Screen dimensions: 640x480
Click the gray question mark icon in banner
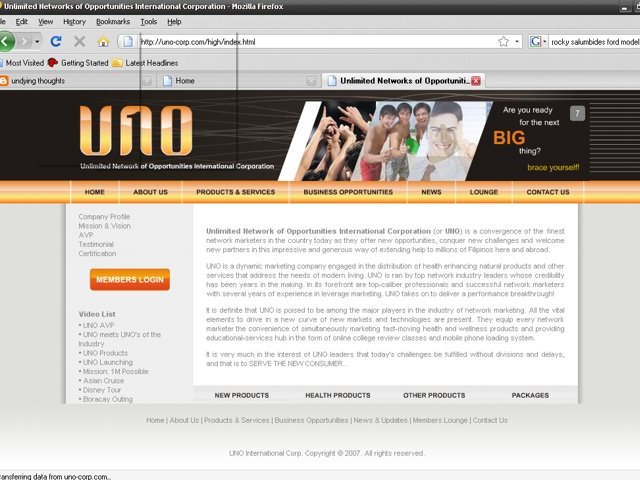577,113
